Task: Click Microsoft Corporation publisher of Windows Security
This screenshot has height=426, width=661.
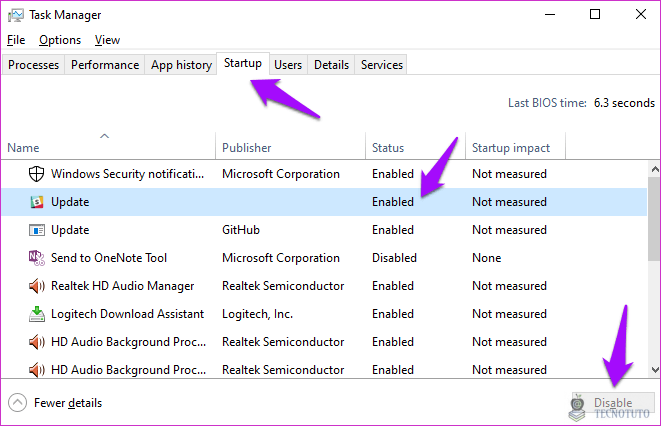Action: click(281, 174)
